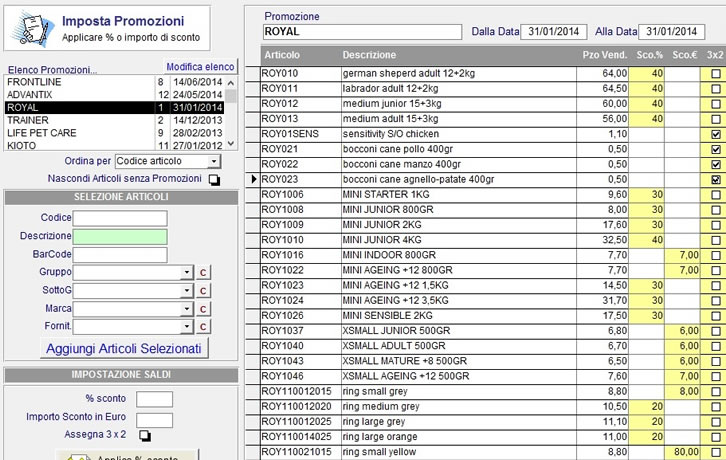Click description medium junior 15+3kg
Screen dimensions: 726x460
coord(392,104)
